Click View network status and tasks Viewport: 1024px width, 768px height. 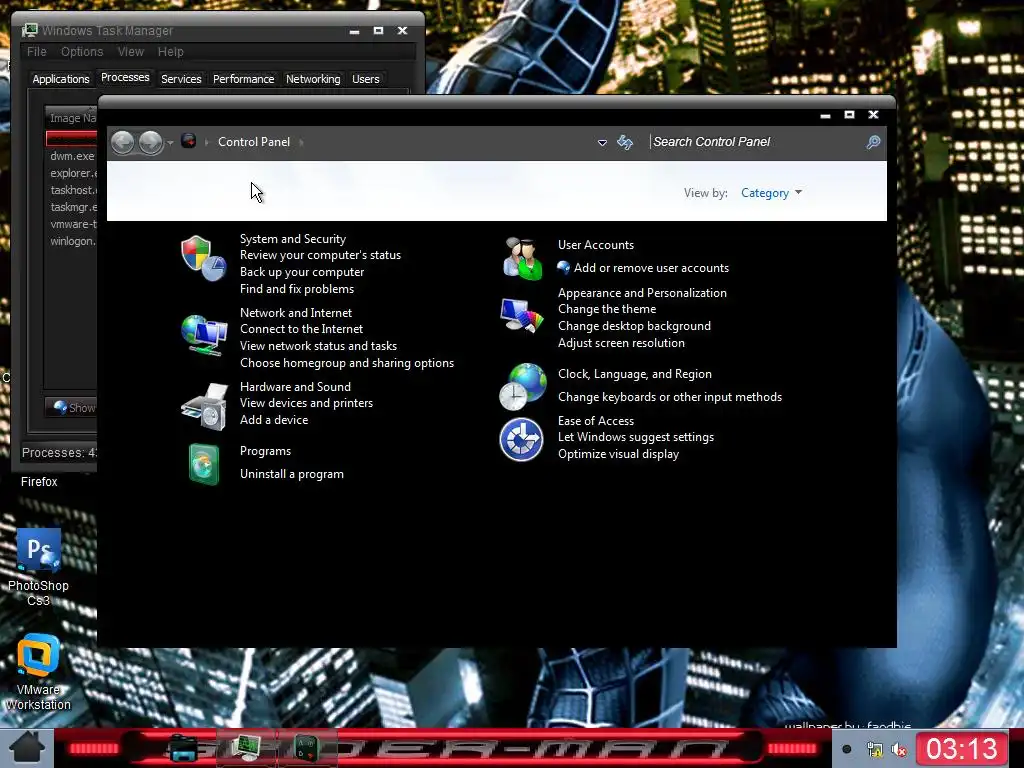[318, 346]
